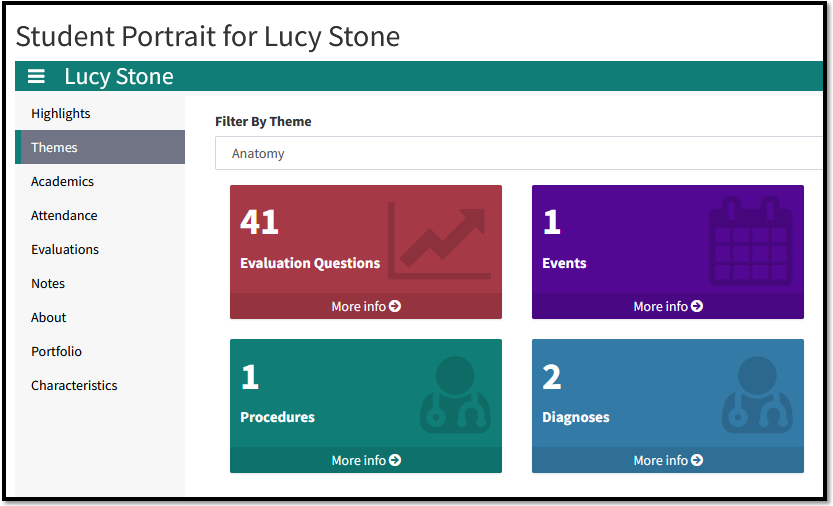Click the doctor icon on Procedures card
Viewport: 833px width, 506px height.
click(x=455, y=394)
